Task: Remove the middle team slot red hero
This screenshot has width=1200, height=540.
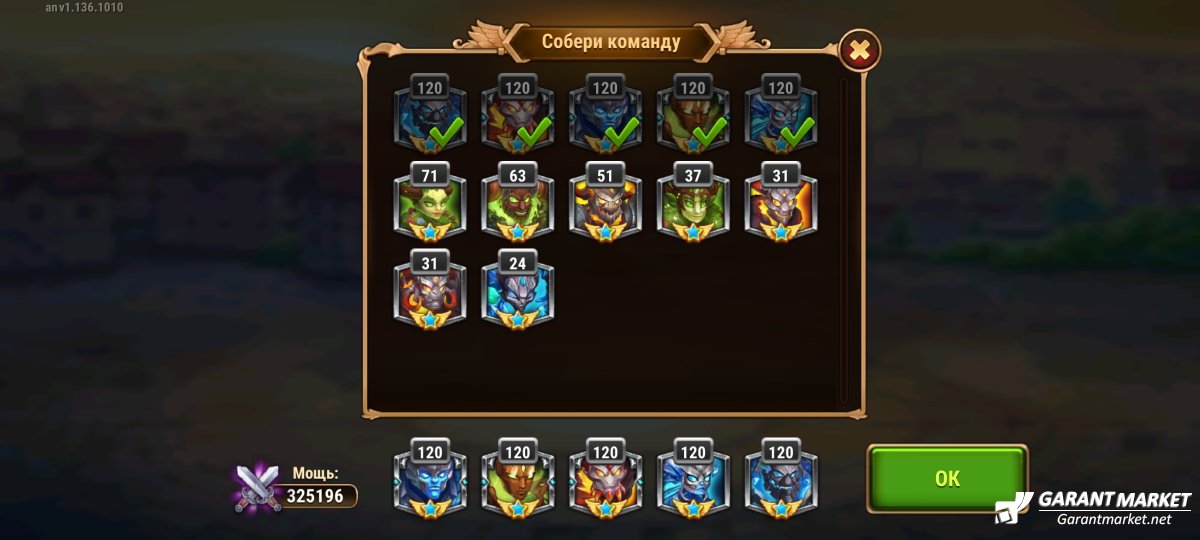Action: (x=606, y=480)
